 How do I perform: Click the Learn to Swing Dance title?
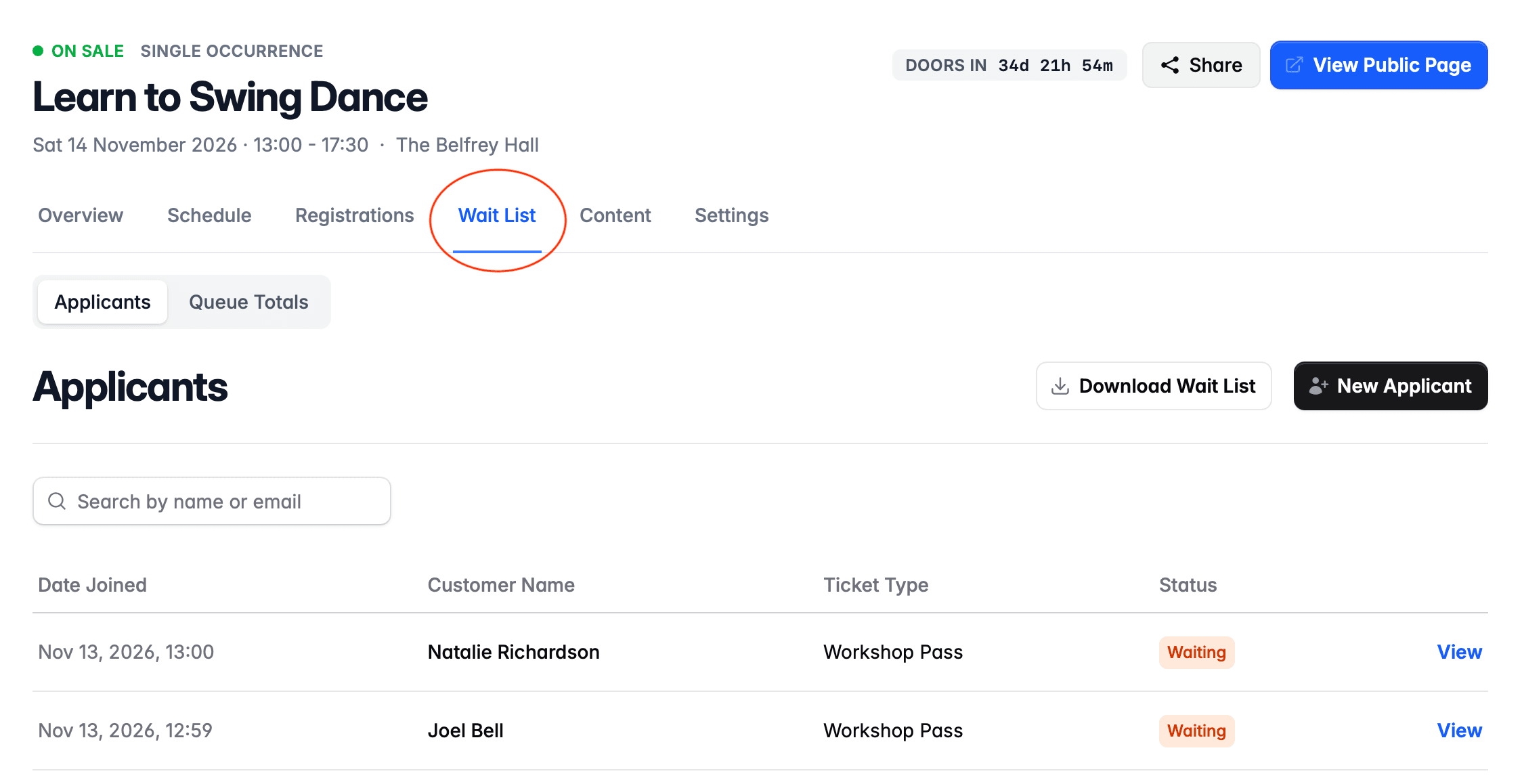pyautogui.click(x=230, y=97)
